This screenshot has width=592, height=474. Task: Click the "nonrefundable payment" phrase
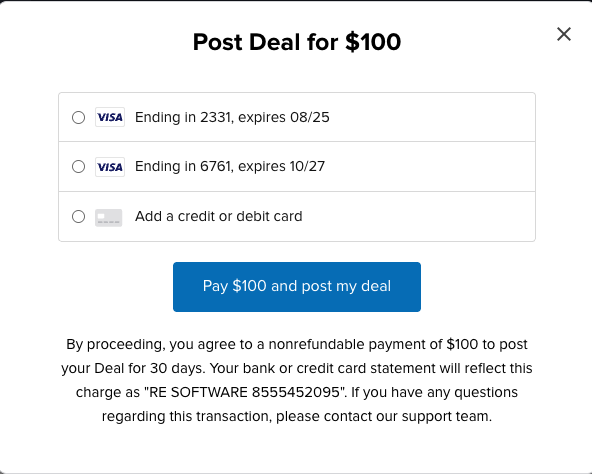click(x=355, y=344)
